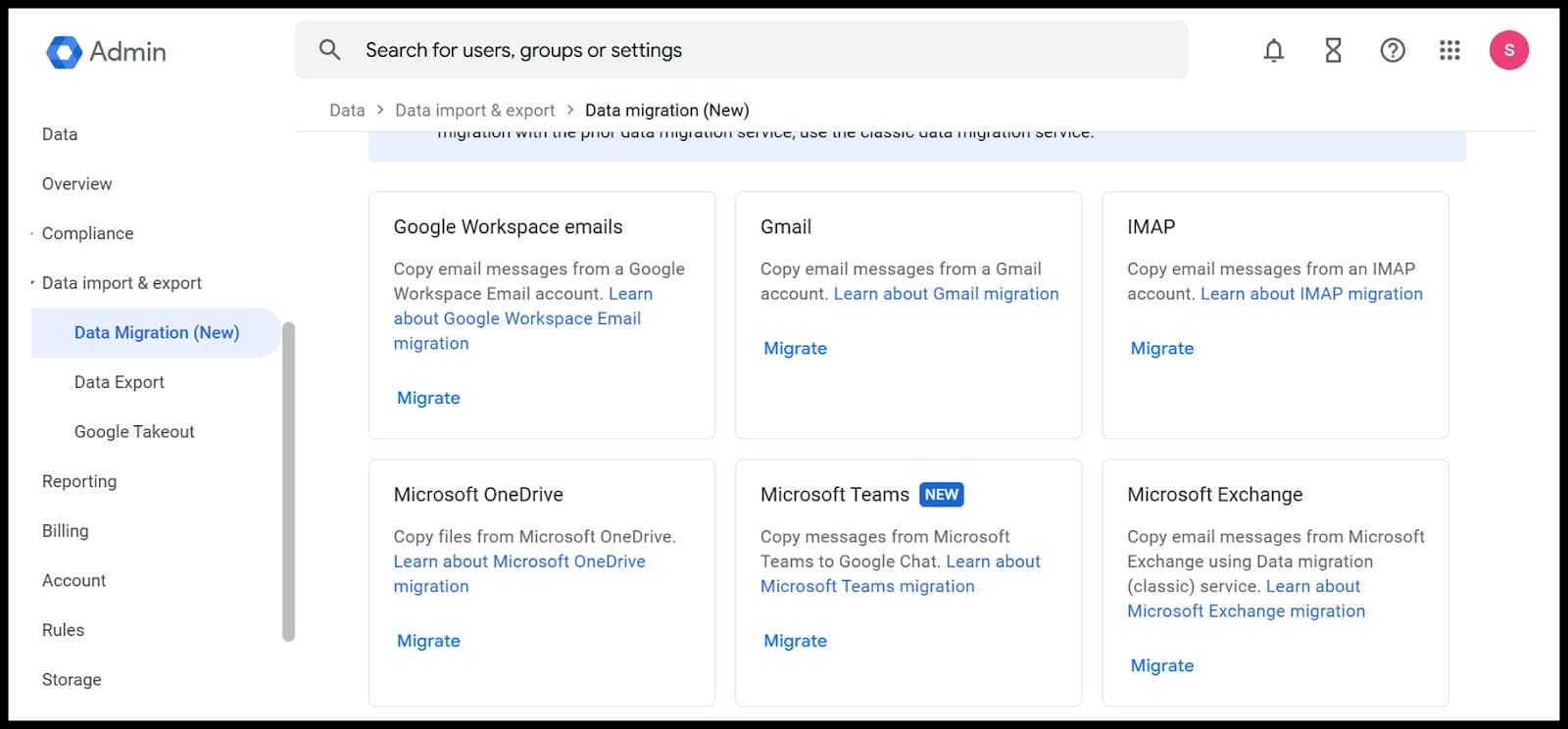The height and width of the screenshot is (729, 1568).
Task: Click the Google Workspace emails card title
Action: pyautogui.click(x=508, y=227)
